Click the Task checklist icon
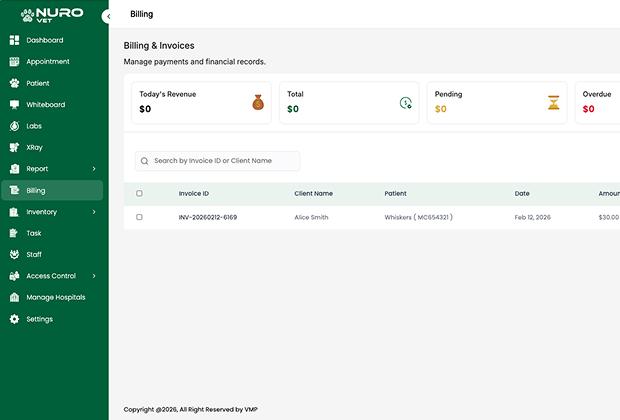Viewport: 620px width, 420px height. 14,233
